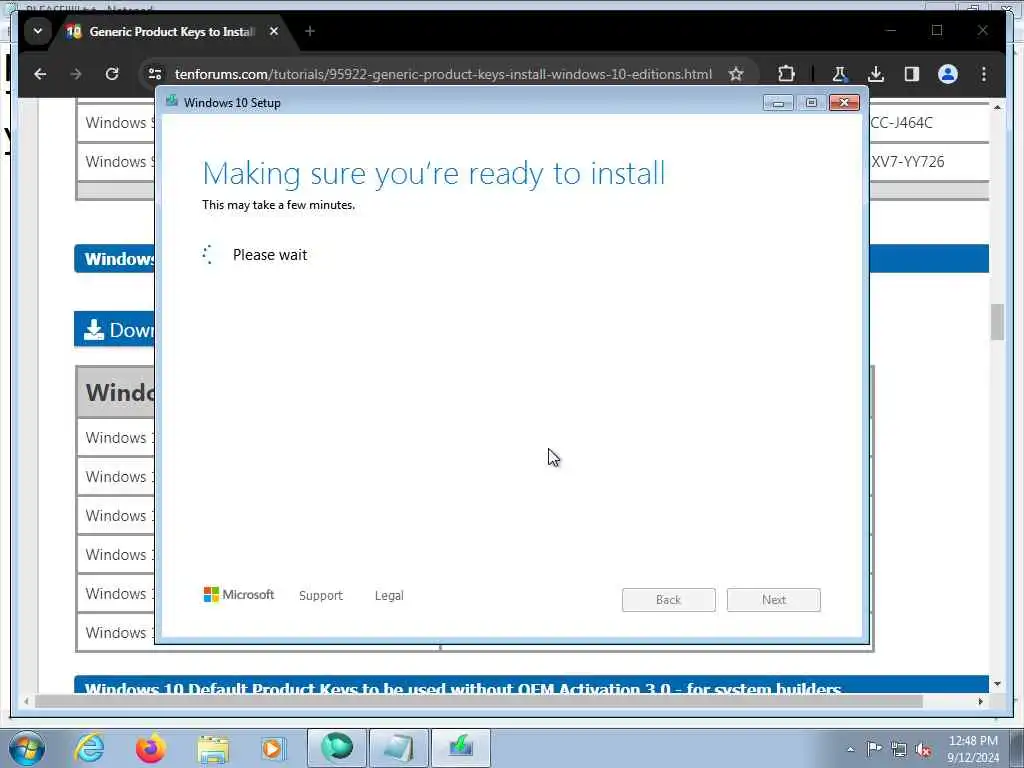
Task: Launch Firefox from taskbar
Action: click(150, 748)
